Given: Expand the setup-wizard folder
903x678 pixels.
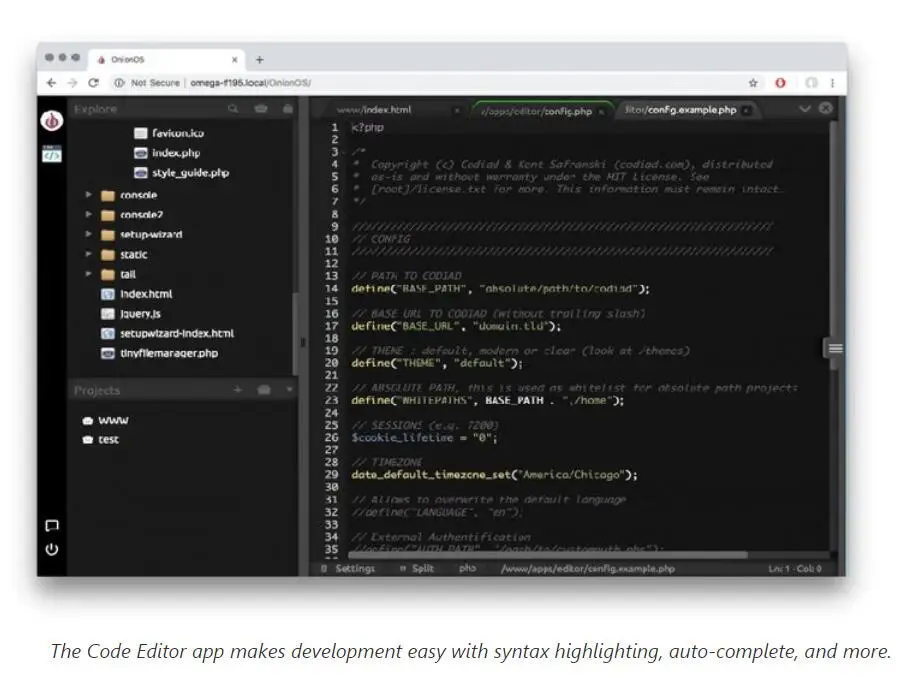Looking at the screenshot, I should 88,234.
